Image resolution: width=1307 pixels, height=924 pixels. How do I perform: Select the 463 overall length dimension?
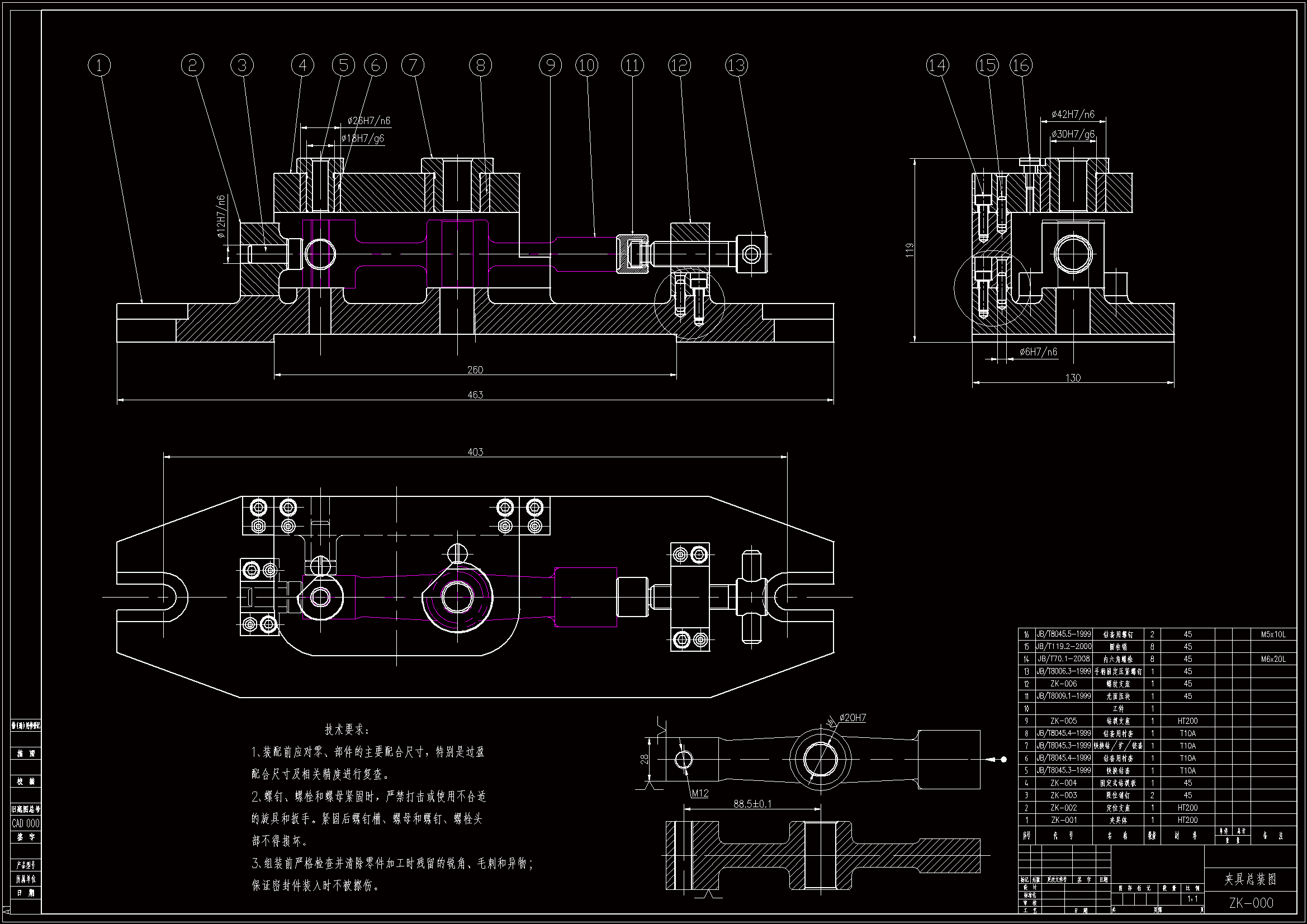[x=475, y=395]
